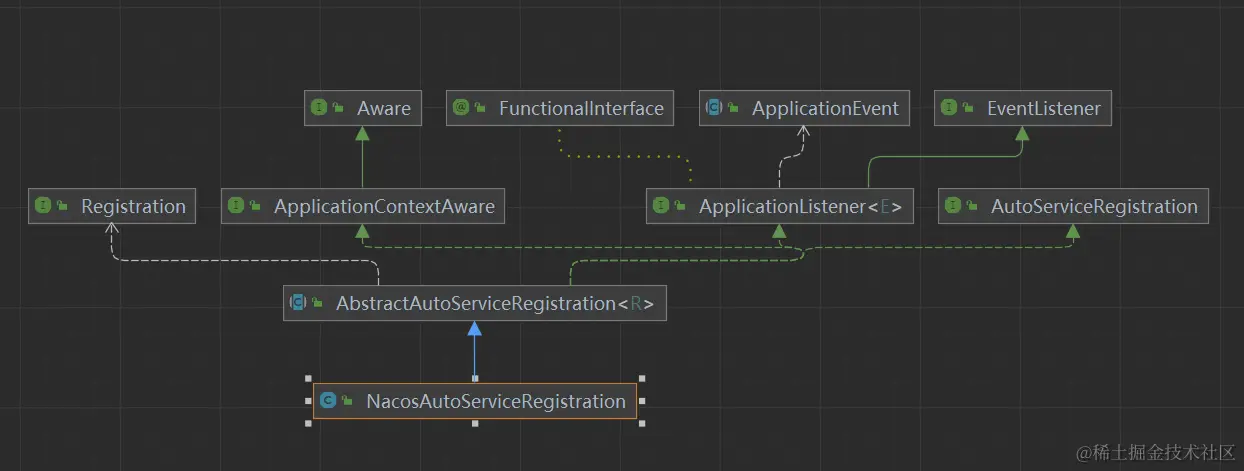This screenshot has width=1244, height=471.
Task: Click the public lock icon on AutoServiceRegistration
Action: [x=974, y=206]
